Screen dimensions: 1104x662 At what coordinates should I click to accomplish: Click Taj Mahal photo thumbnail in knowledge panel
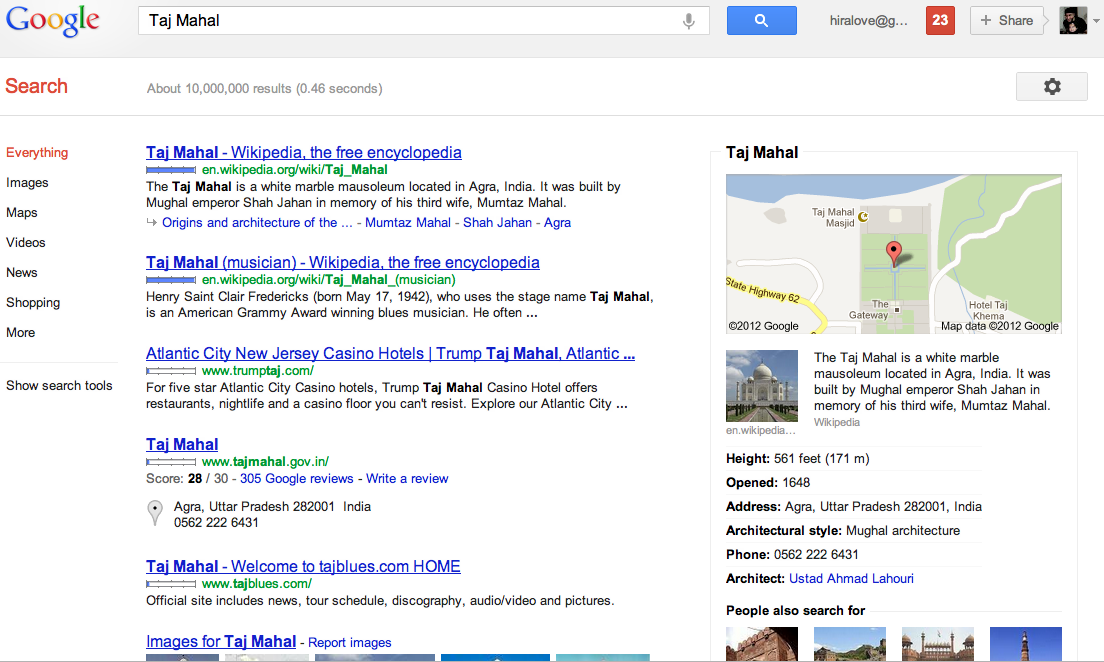point(762,386)
